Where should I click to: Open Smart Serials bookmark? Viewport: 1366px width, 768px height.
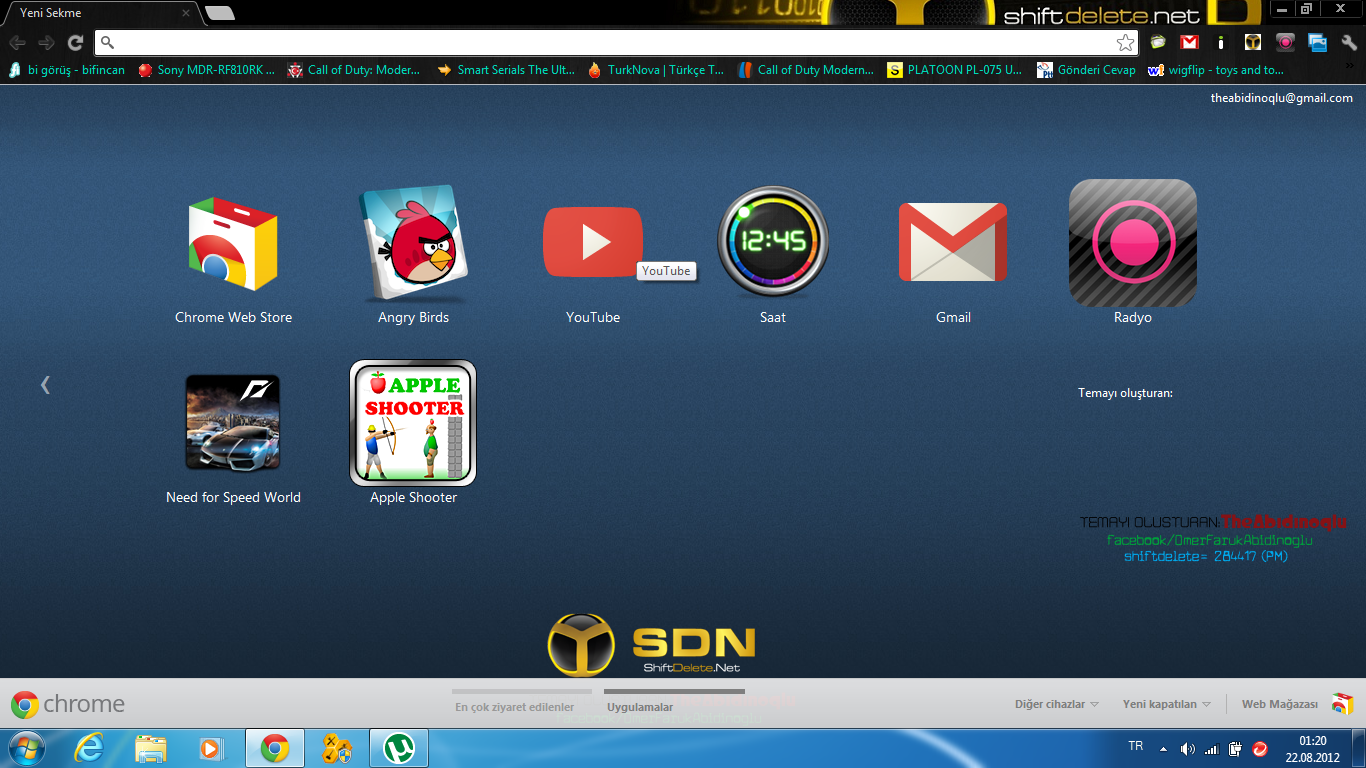[506, 70]
